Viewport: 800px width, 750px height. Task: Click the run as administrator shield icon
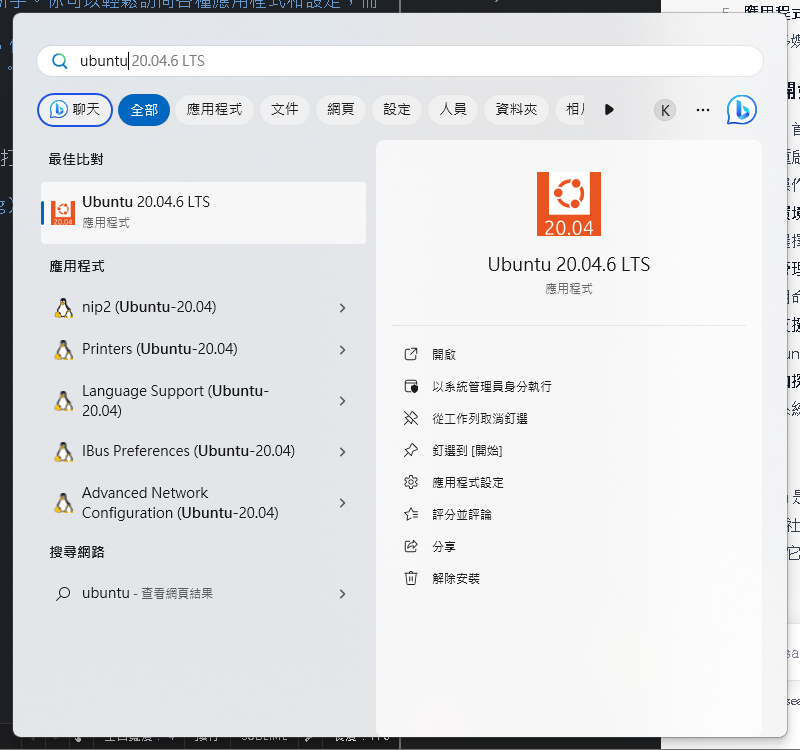[x=411, y=387]
